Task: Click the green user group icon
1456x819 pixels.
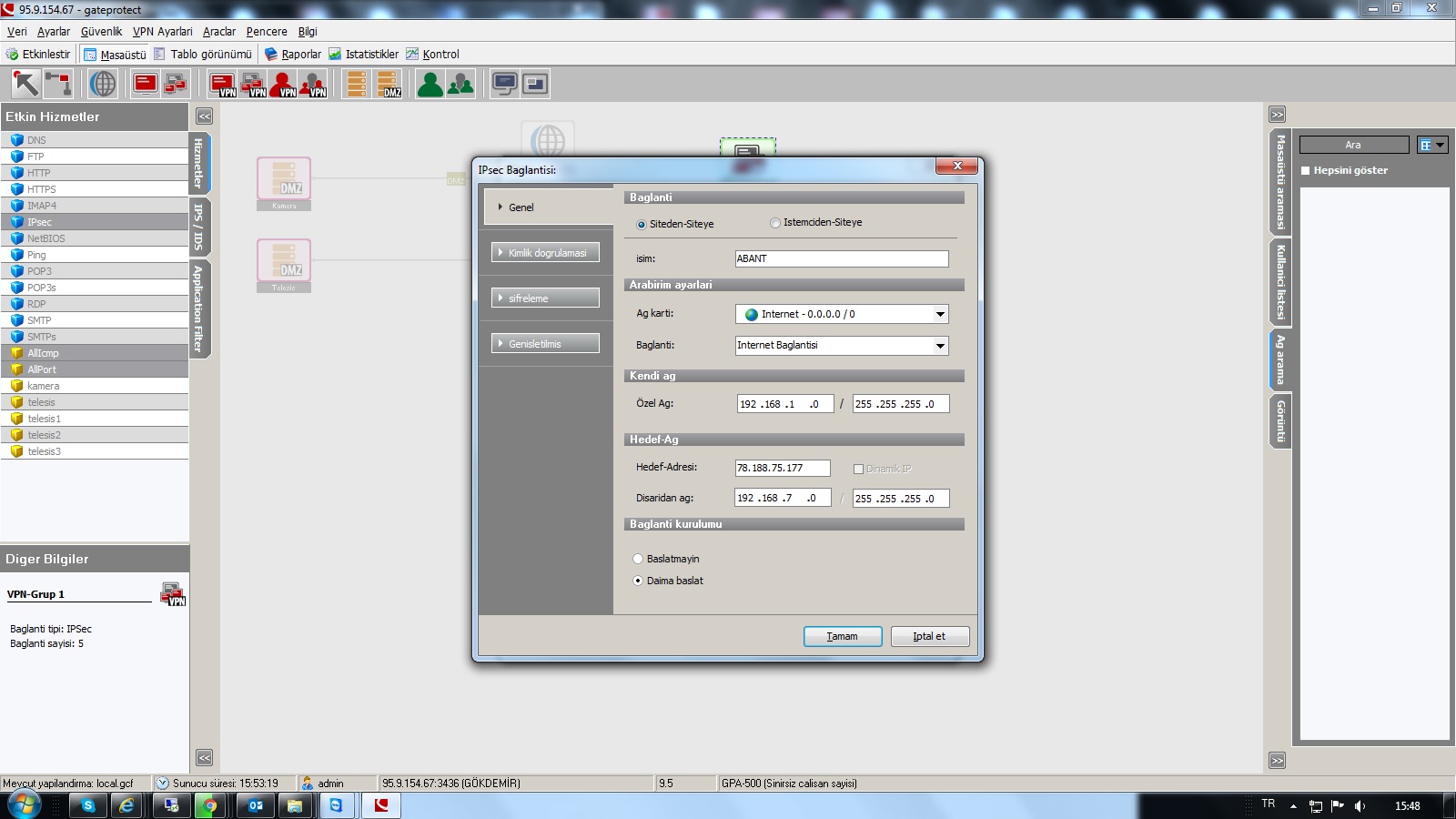Action: click(460, 84)
